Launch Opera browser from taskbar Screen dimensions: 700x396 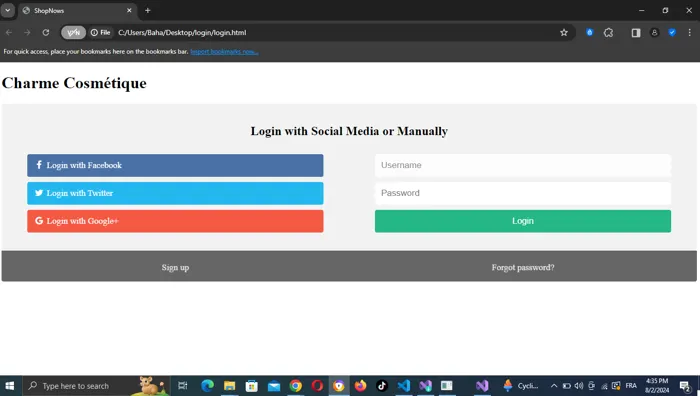[317, 386]
